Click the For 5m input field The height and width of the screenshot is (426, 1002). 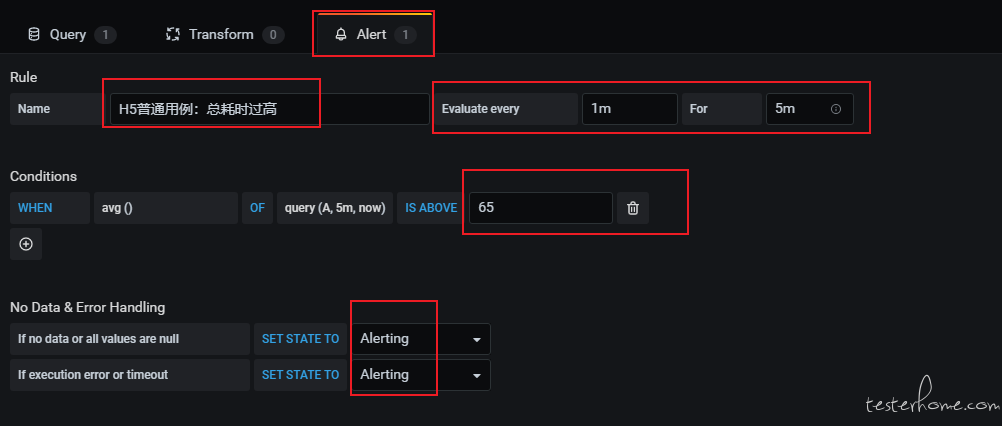[x=810, y=109]
